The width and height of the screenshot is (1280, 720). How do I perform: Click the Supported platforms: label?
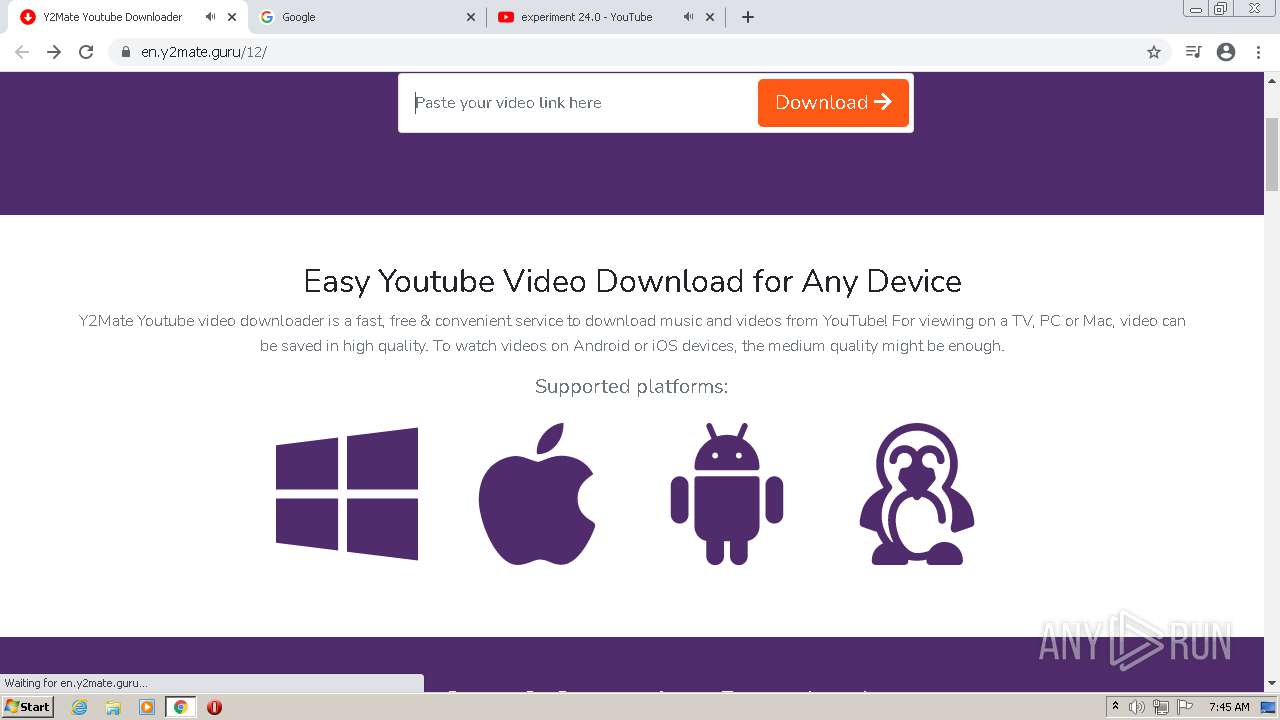coord(631,387)
